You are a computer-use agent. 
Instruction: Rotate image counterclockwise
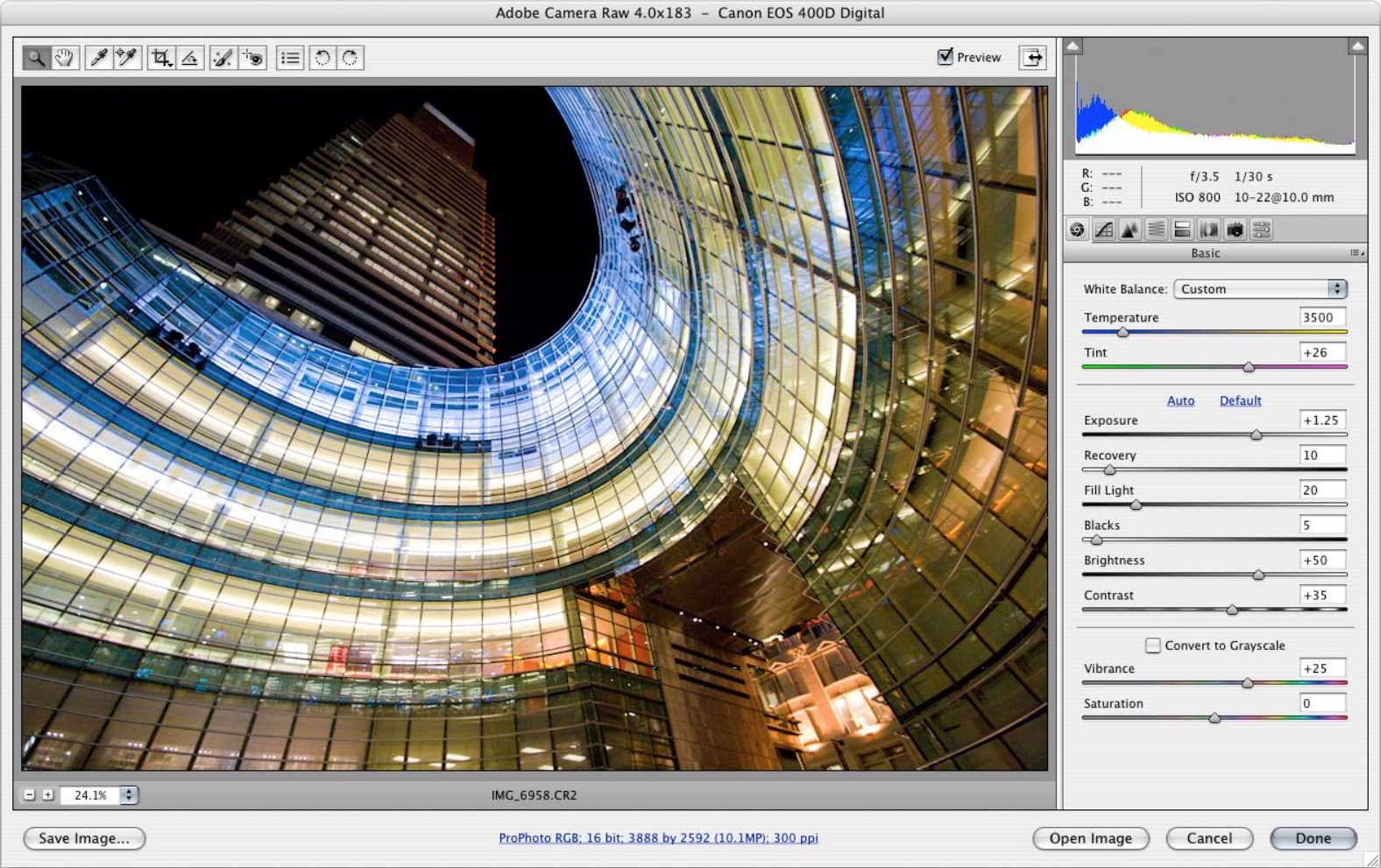pyautogui.click(x=322, y=58)
